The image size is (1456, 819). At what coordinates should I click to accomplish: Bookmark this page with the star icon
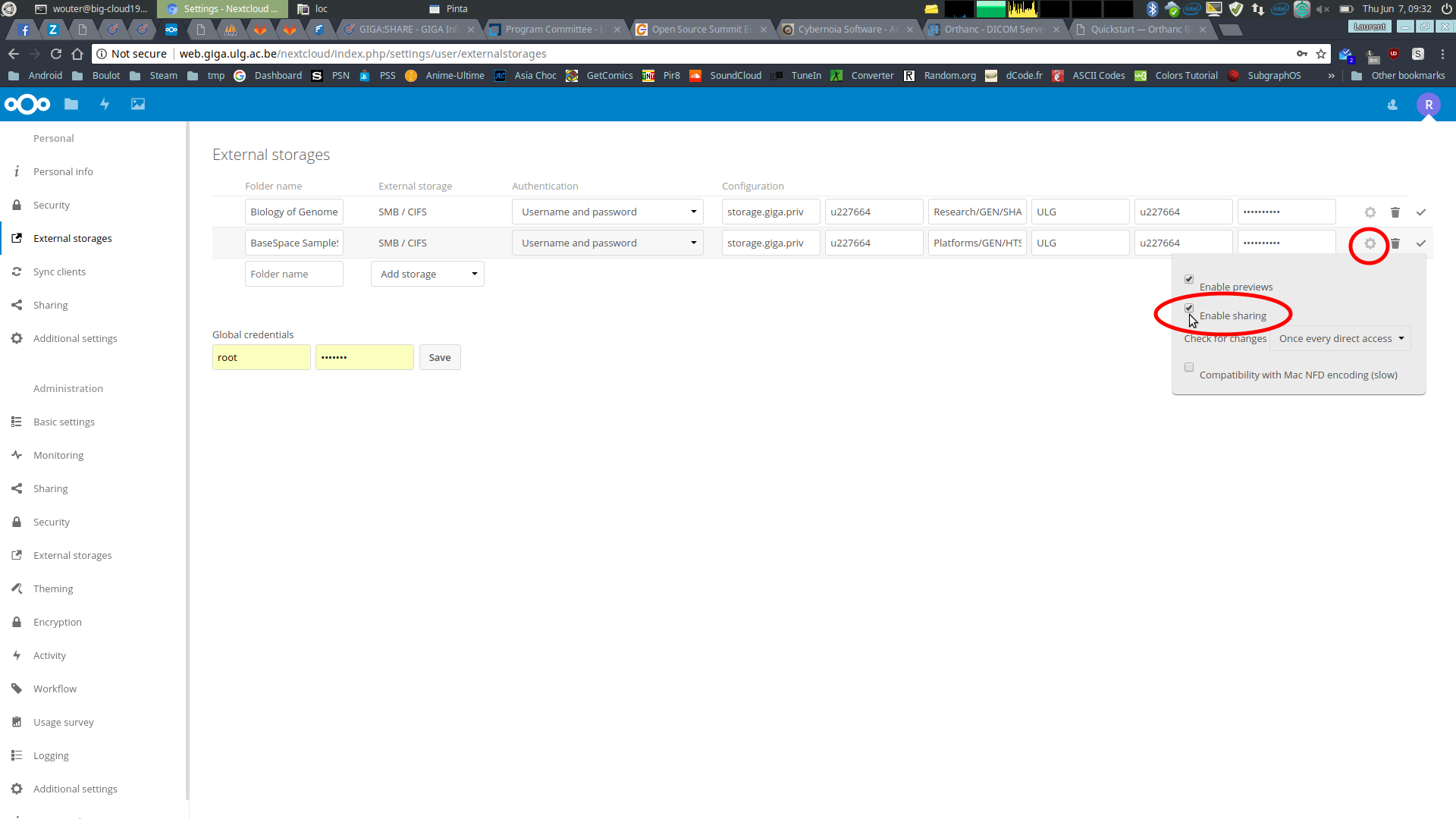point(1321,54)
